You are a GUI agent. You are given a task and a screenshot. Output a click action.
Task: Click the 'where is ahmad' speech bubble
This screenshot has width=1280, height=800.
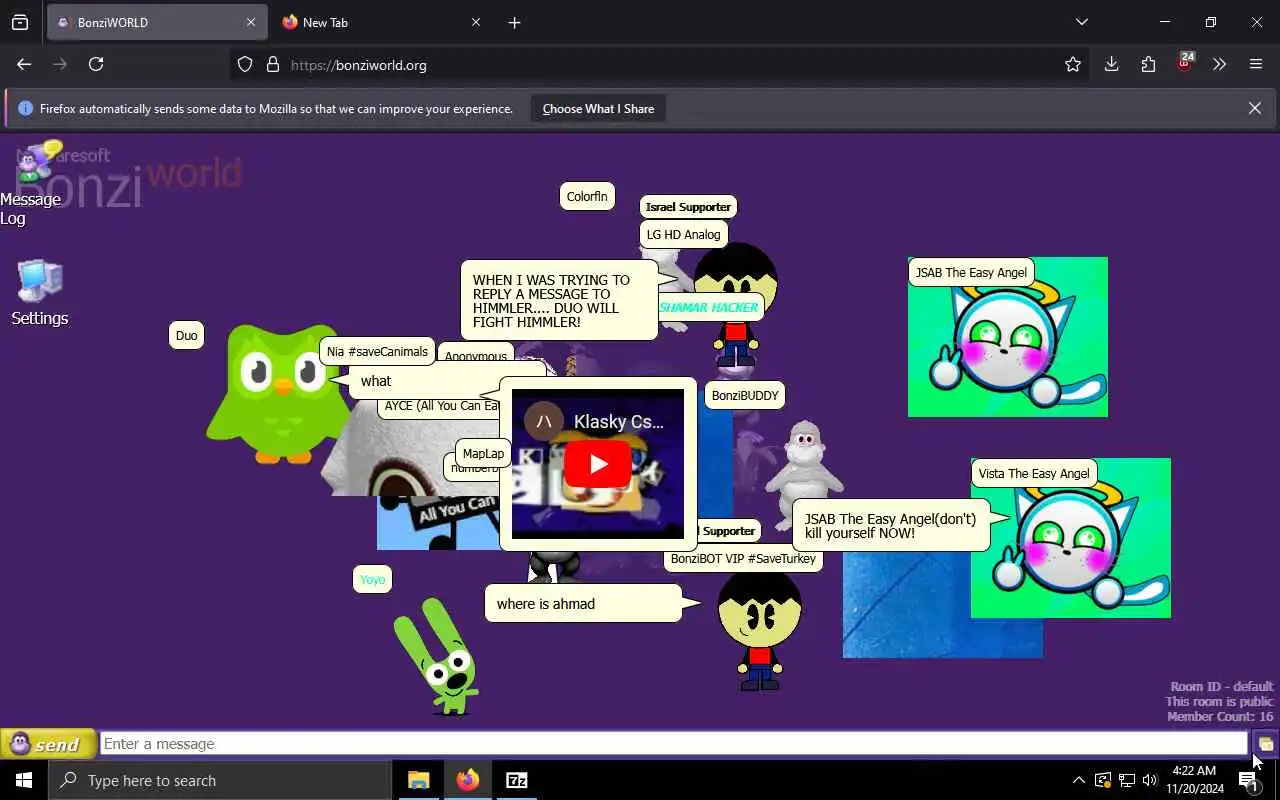point(584,604)
